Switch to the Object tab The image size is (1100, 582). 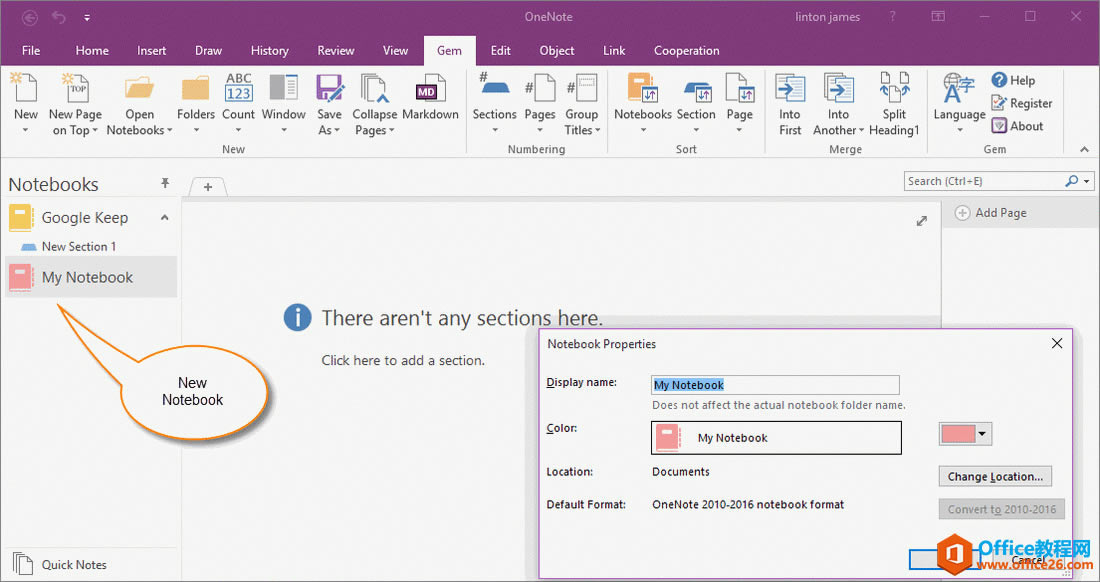(x=557, y=50)
